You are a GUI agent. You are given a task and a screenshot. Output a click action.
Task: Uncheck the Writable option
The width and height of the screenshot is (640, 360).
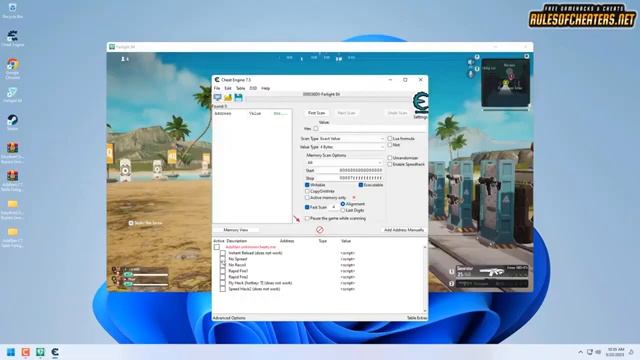click(307, 185)
